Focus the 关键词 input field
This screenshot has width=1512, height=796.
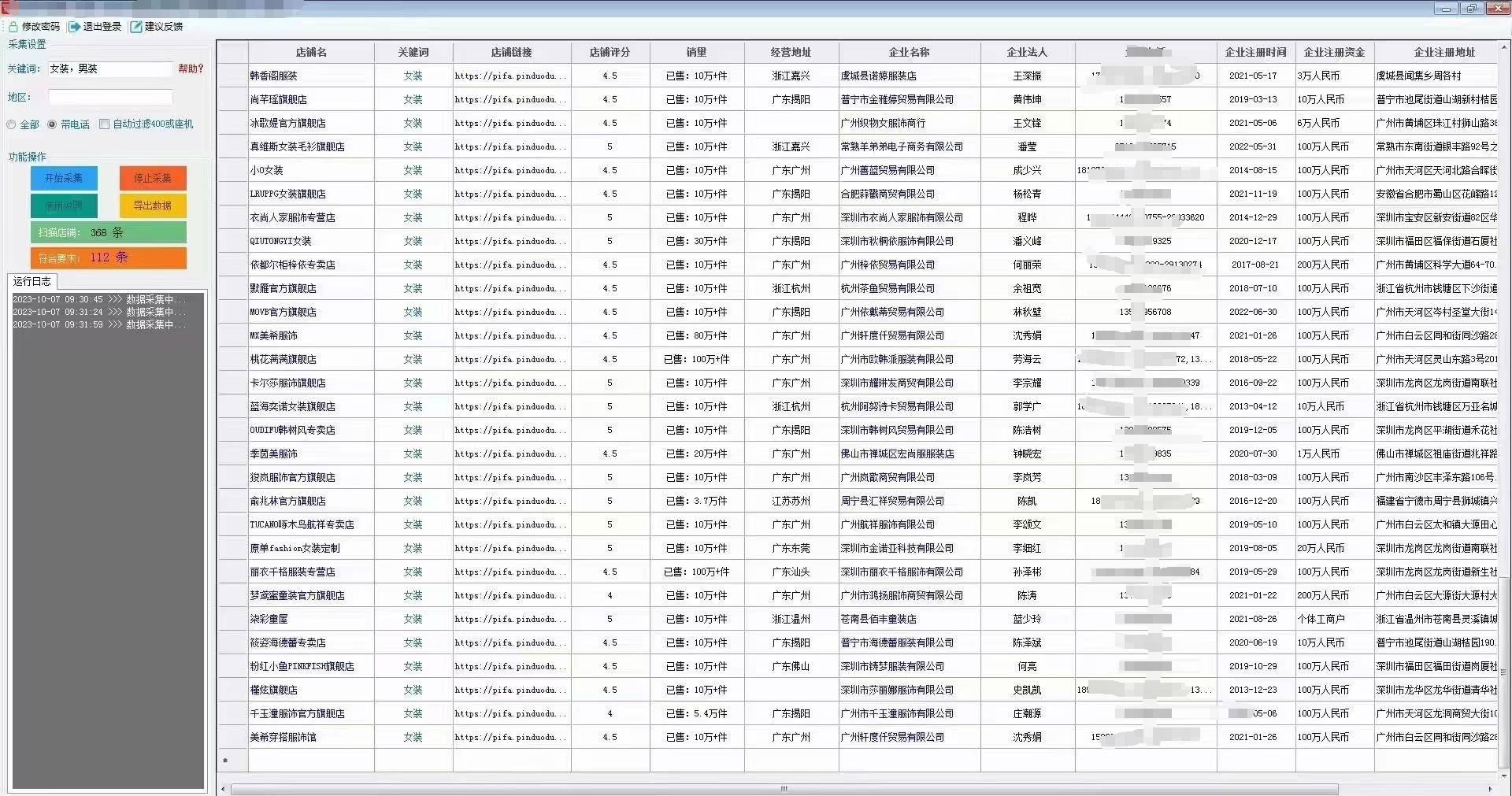109,69
